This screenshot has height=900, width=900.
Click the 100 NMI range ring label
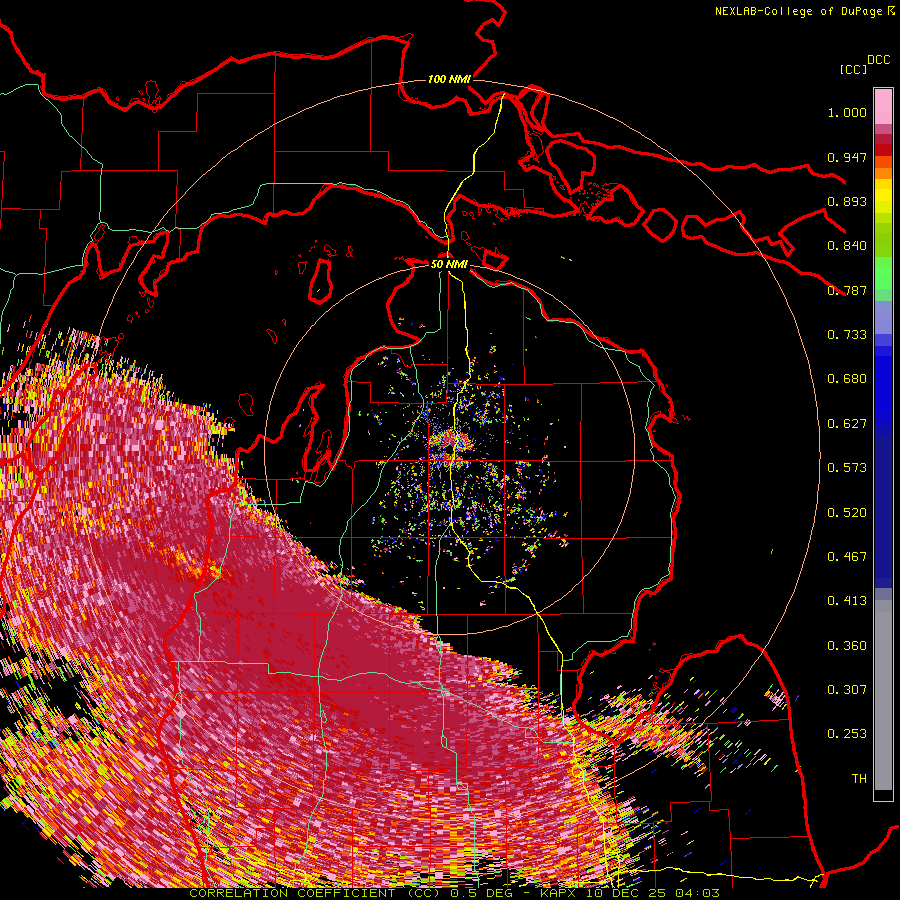coord(449,79)
